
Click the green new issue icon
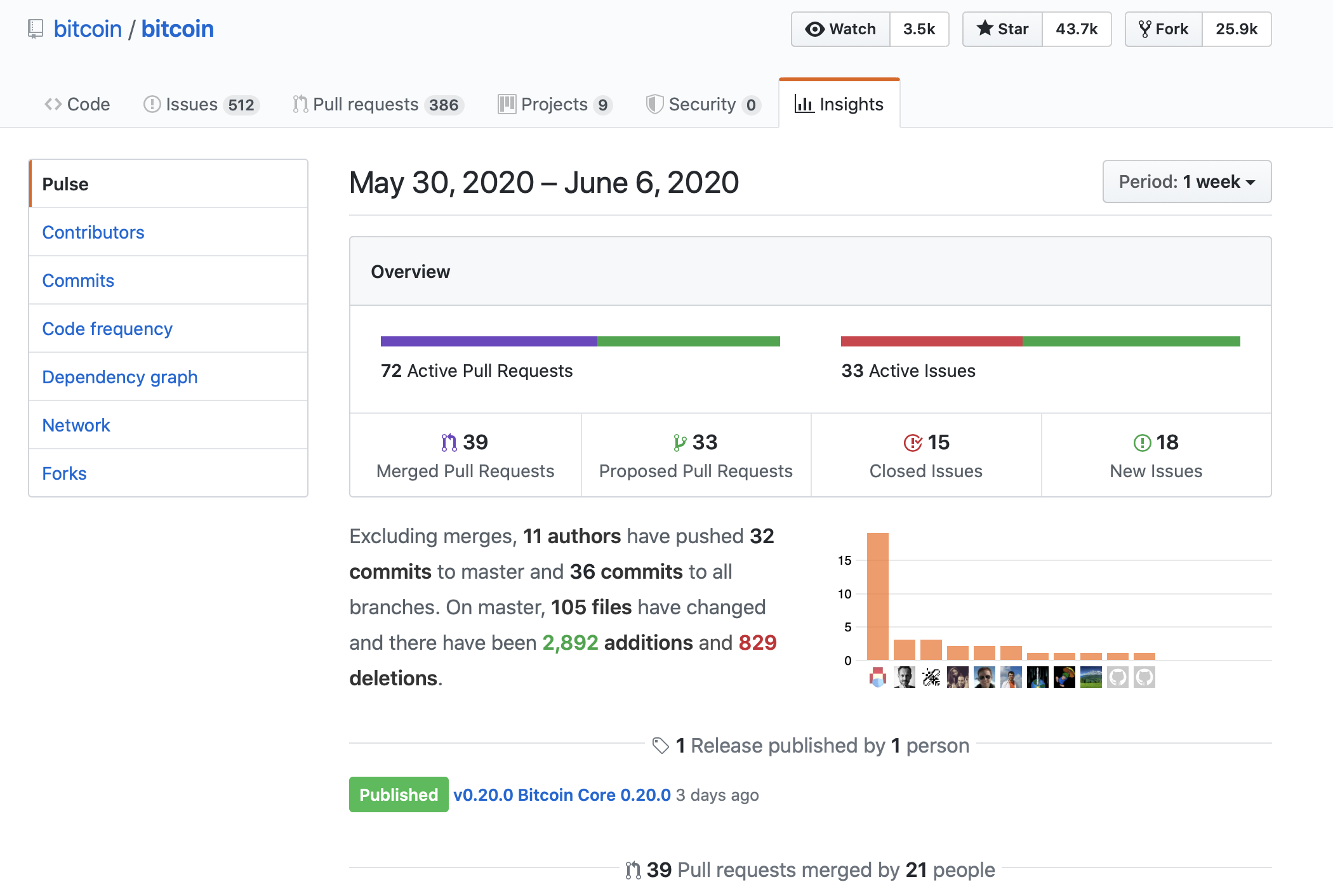tap(1142, 442)
